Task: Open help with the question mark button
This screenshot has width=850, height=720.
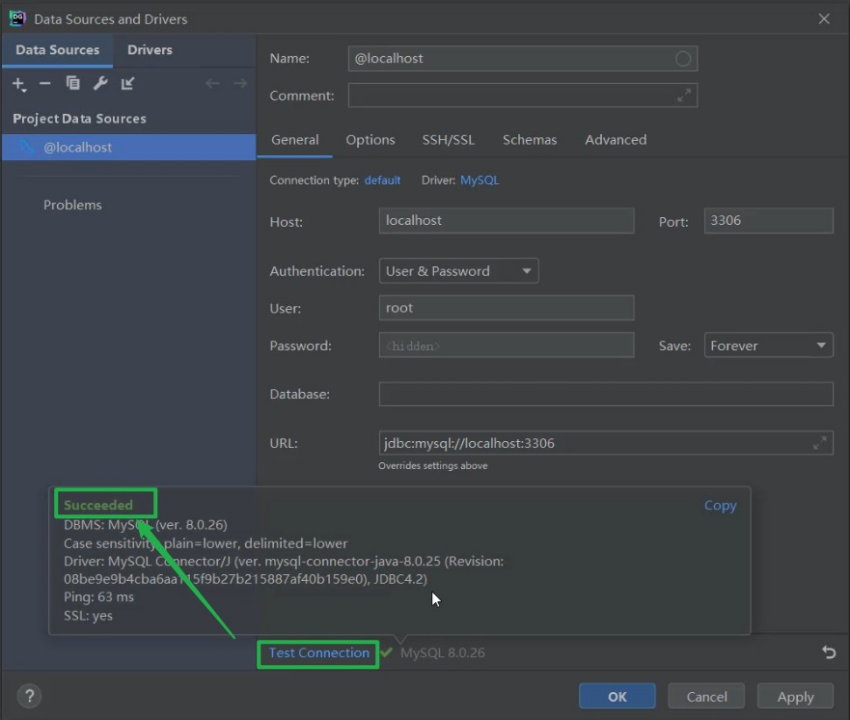Action: [x=29, y=696]
